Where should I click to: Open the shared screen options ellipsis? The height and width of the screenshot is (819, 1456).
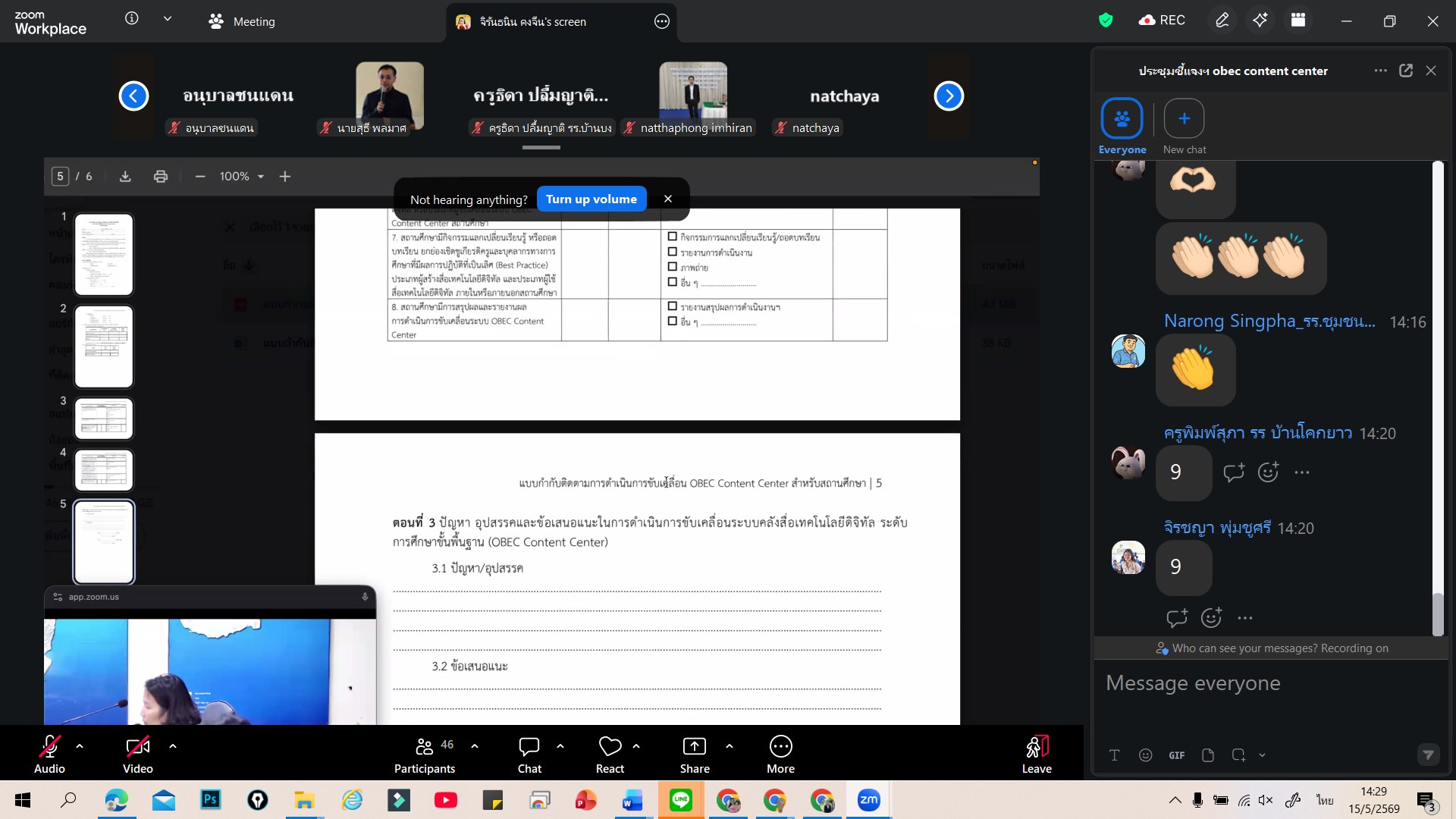click(x=662, y=22)
